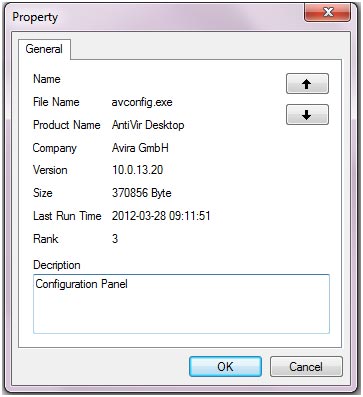Viewport: 363px width, 397px height.
Task: Click the up arrow button
Action: point(307,84)
